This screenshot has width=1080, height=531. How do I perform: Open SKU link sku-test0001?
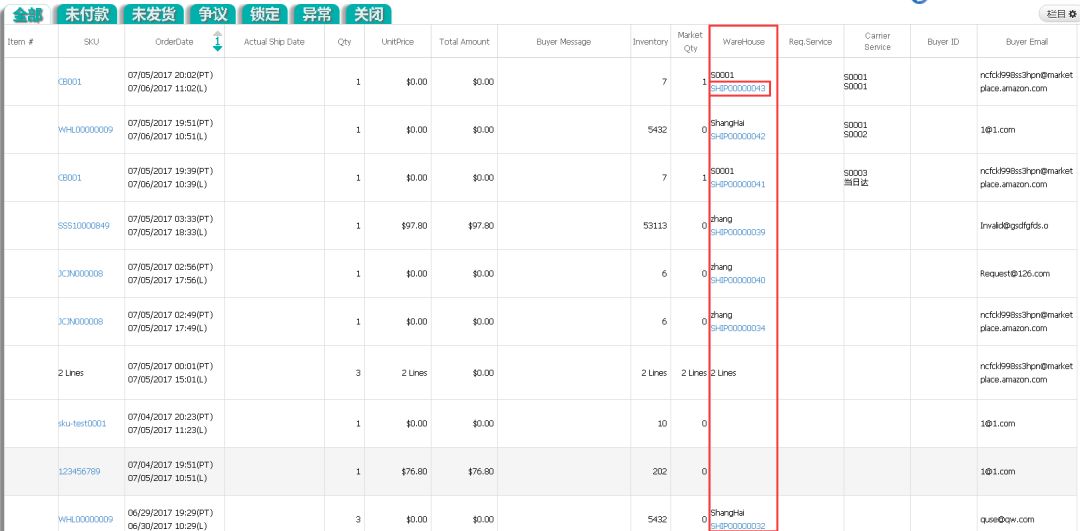82,424
